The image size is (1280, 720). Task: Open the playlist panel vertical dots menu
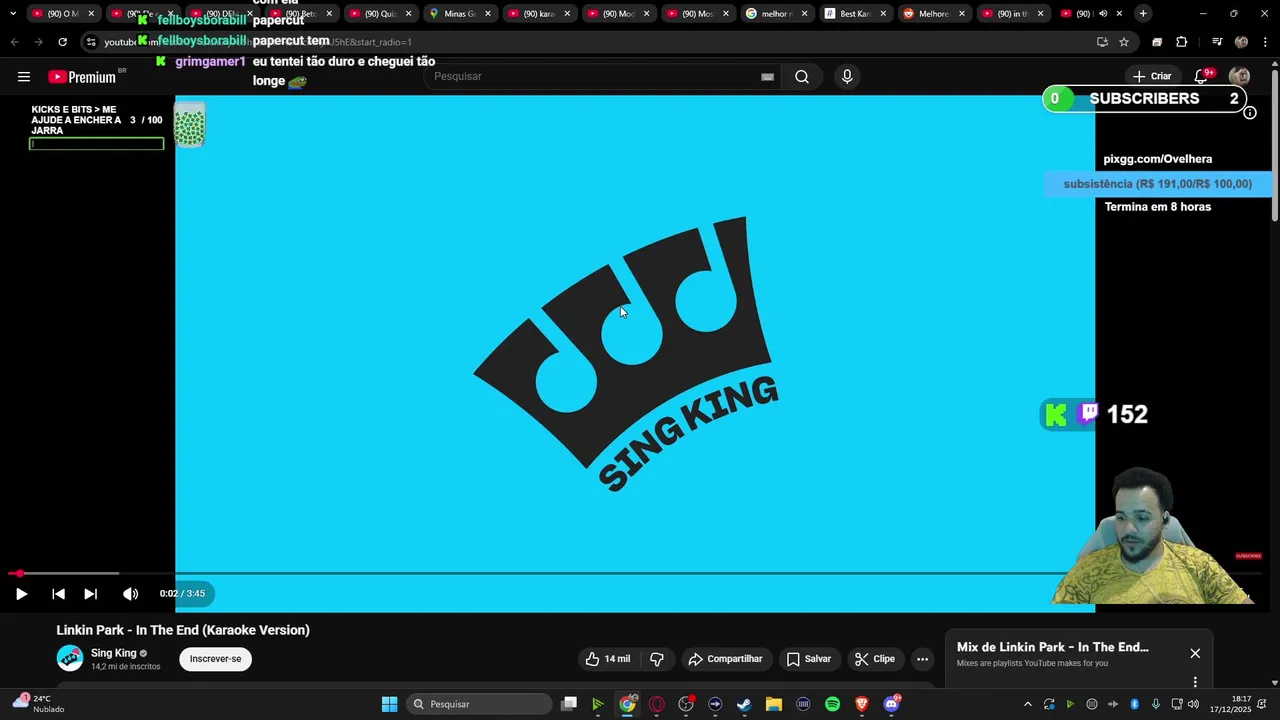tap(1195, 682)
